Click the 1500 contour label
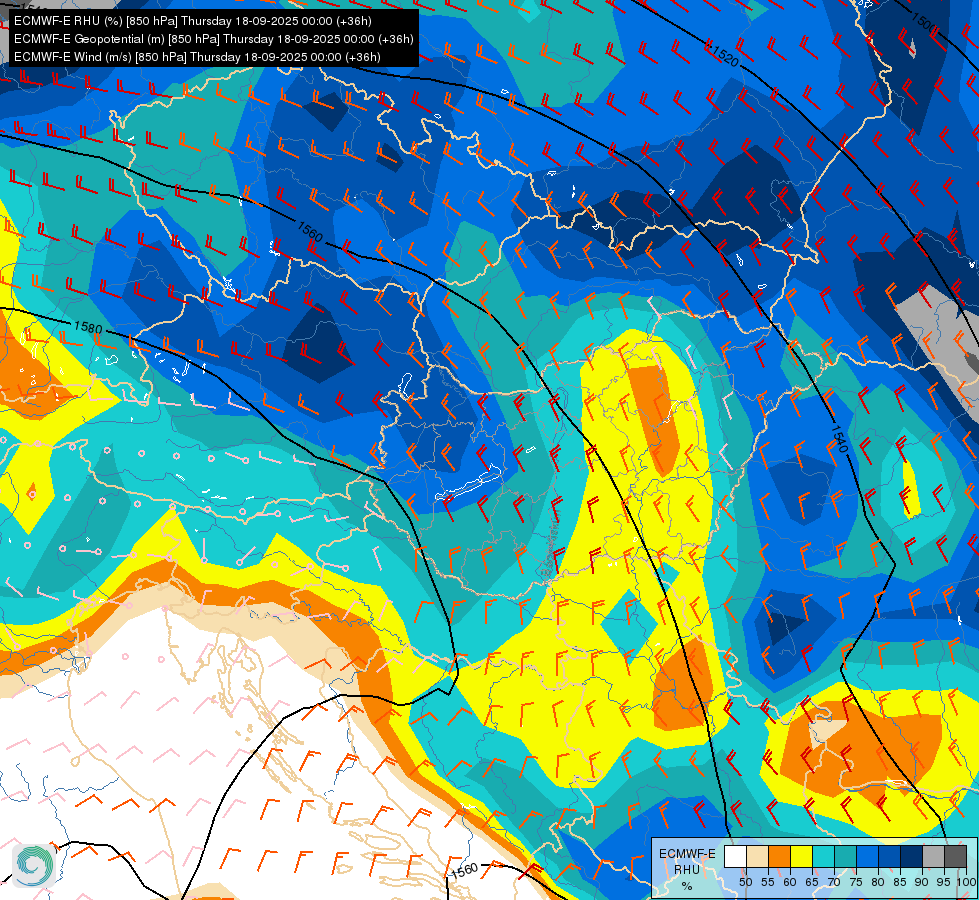 coord(923,22)
